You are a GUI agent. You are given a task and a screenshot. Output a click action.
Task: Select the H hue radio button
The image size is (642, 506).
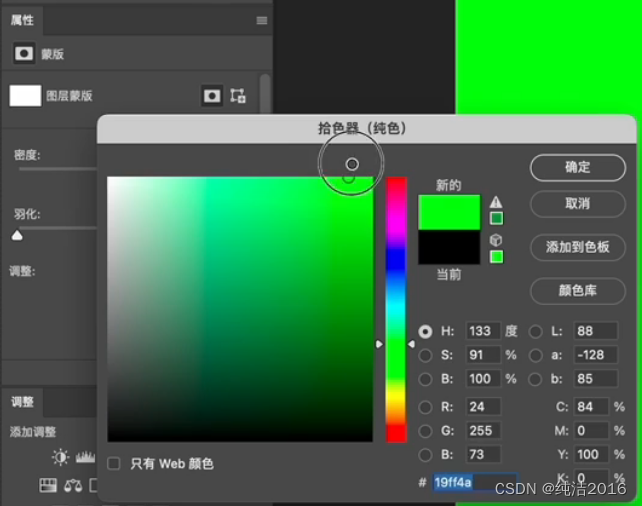(425, 331)
